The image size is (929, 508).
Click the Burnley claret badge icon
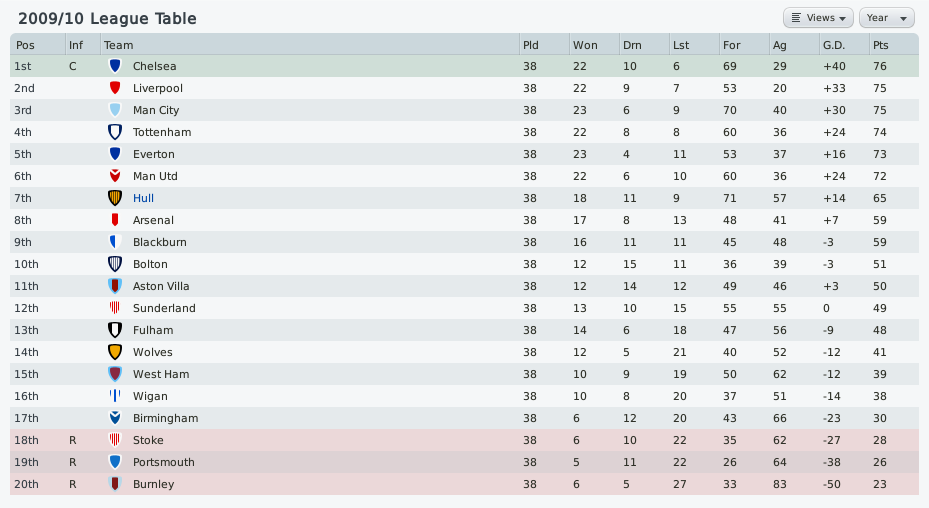(115, 484)
